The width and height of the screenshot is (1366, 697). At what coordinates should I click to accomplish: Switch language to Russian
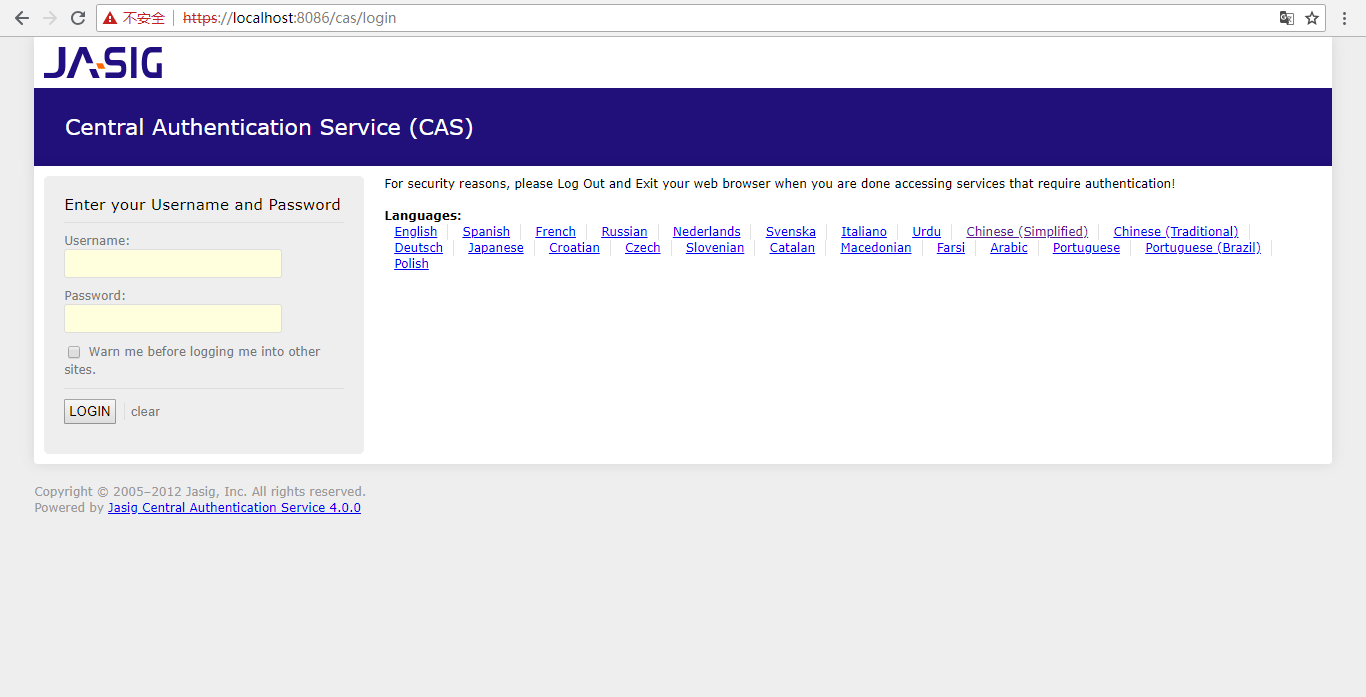[624, 232]
